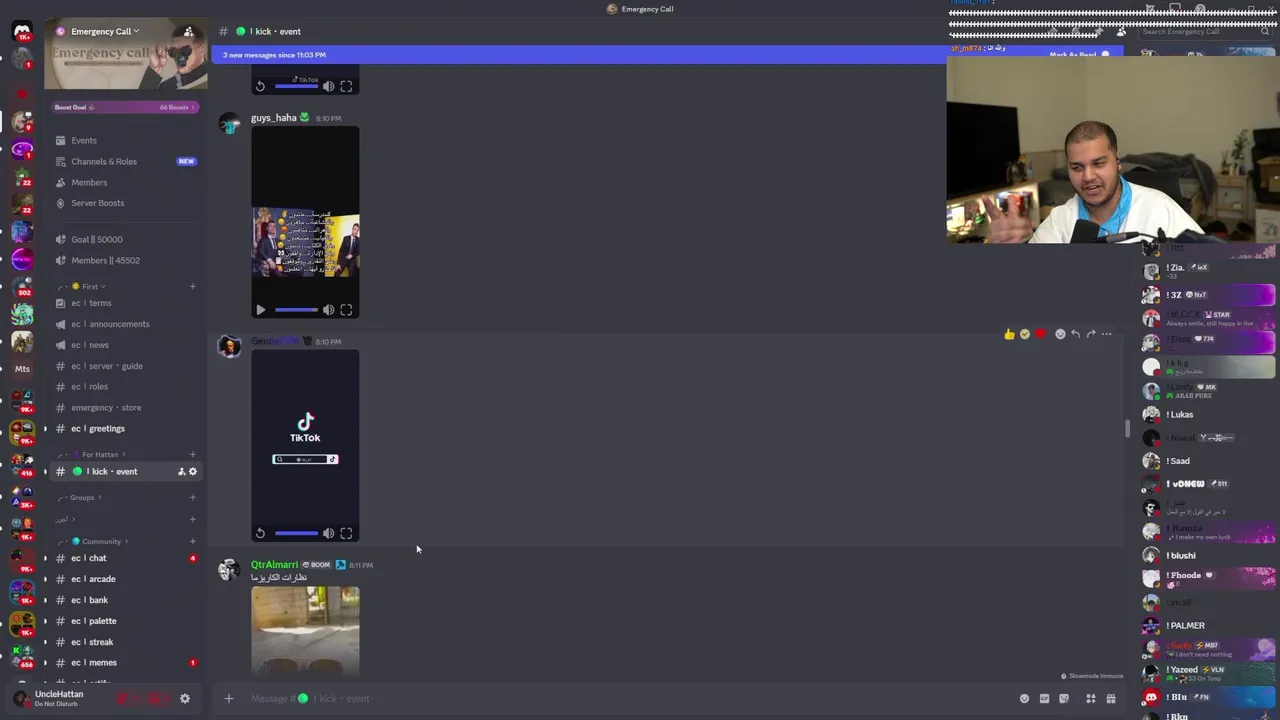Seek progress bar of topmost partial video
Viewport: 1280px width, 720px height.
coord(296,86)
